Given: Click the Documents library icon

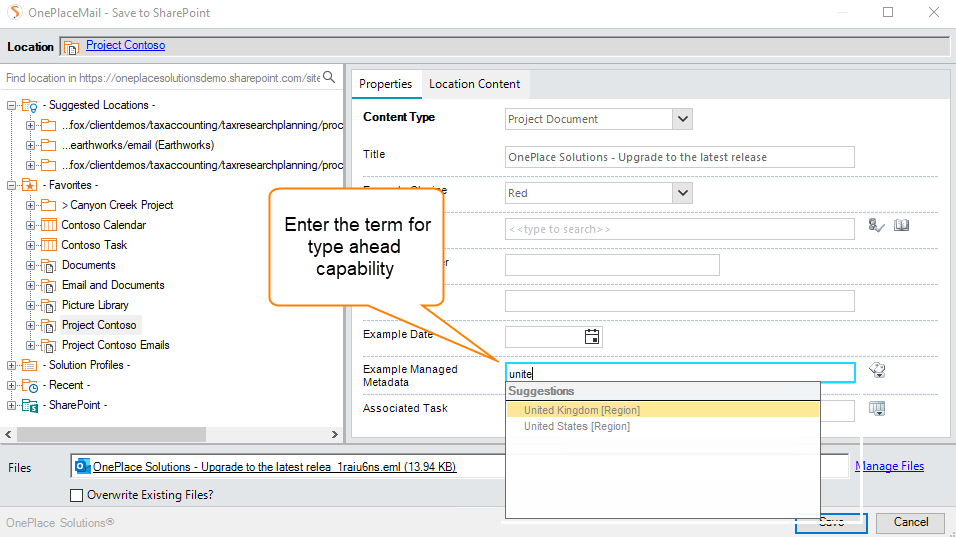Looking at the screenshot, I should point(49,266).
